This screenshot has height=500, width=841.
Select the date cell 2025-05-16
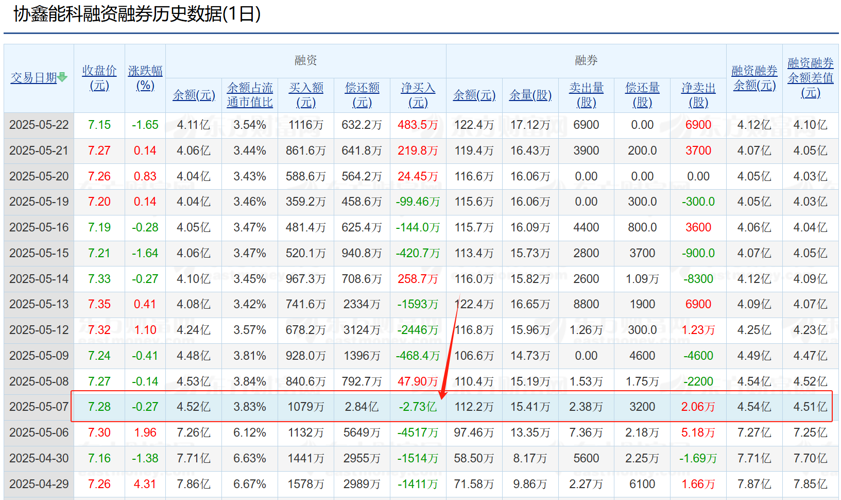(39, 227)
